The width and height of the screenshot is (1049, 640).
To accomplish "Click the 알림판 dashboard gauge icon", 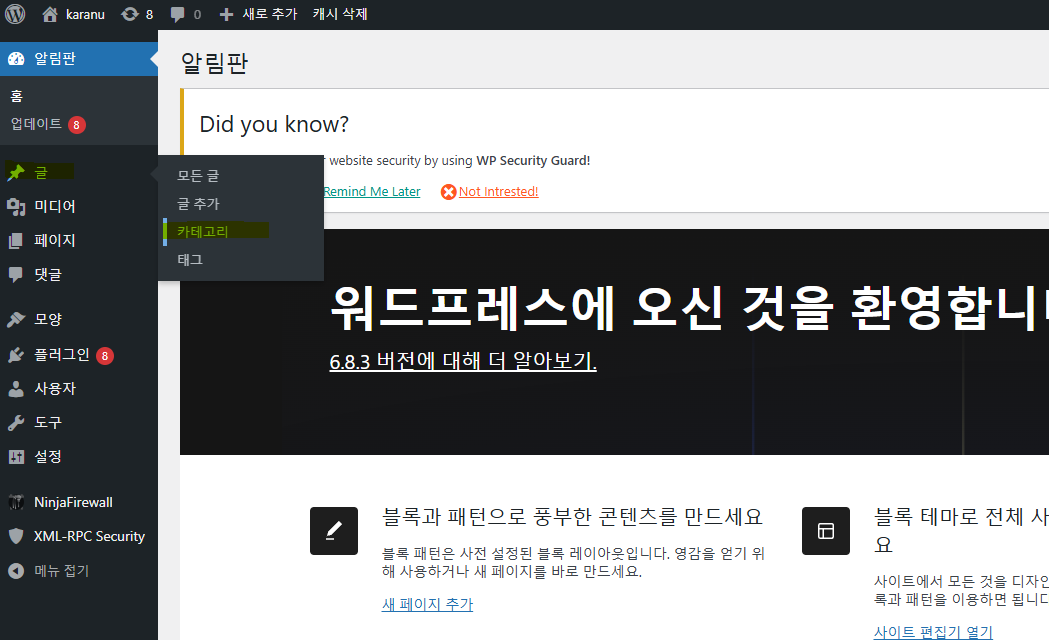I will tap(16, 59).
